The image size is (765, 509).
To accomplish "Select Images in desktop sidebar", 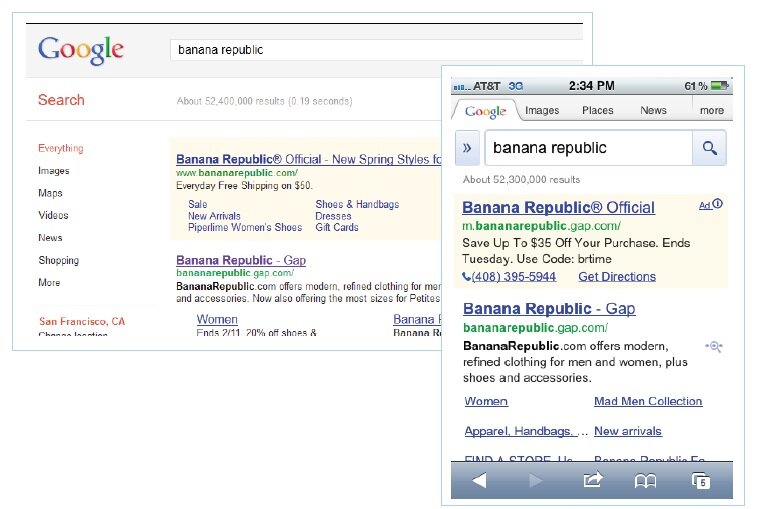I will click(x=54, y=171).
